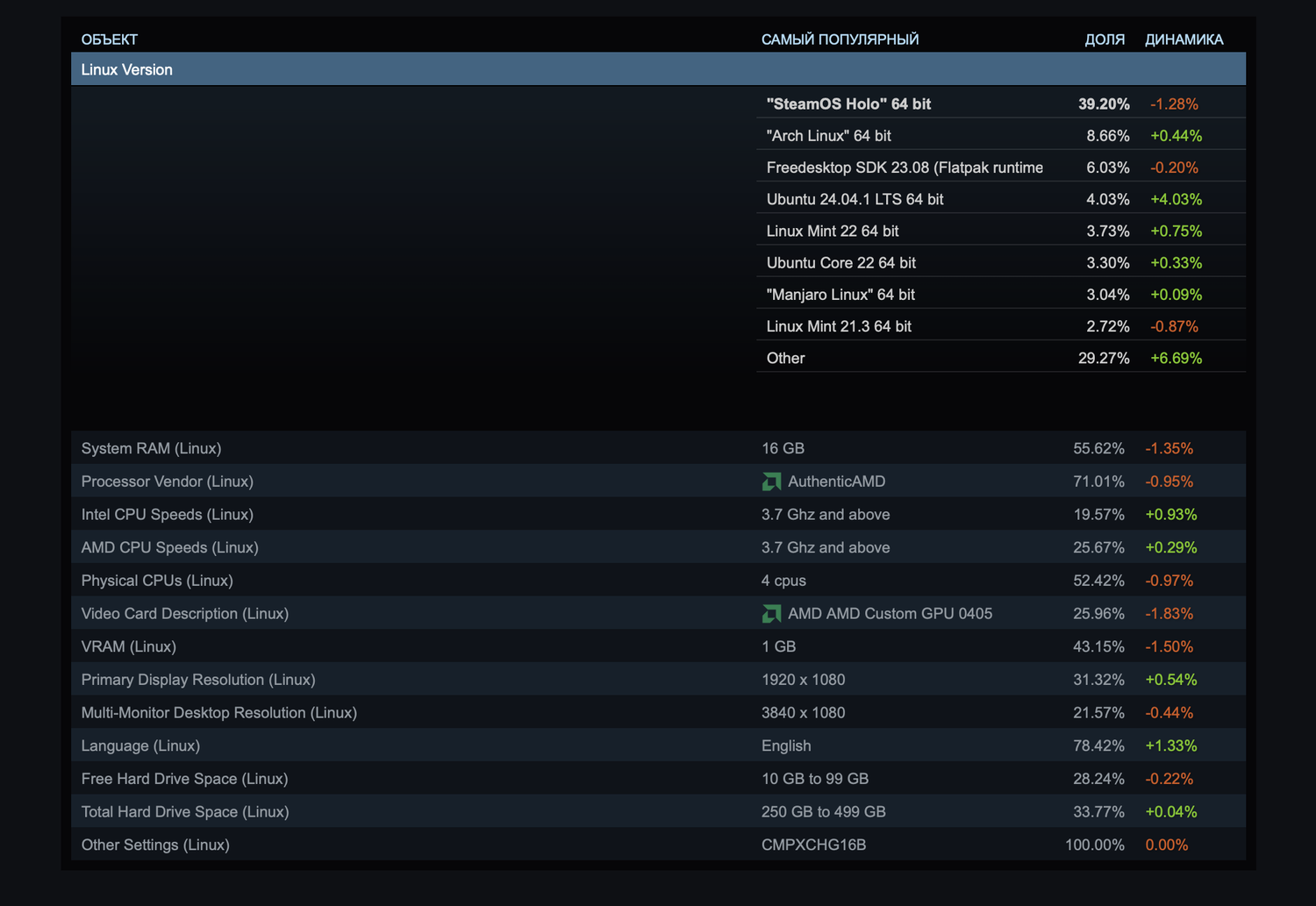Expand Multi-Monitor Desktop Resolution (Linux) row
Viewport: 1316px width, 906px height.
tap(658, 713)
